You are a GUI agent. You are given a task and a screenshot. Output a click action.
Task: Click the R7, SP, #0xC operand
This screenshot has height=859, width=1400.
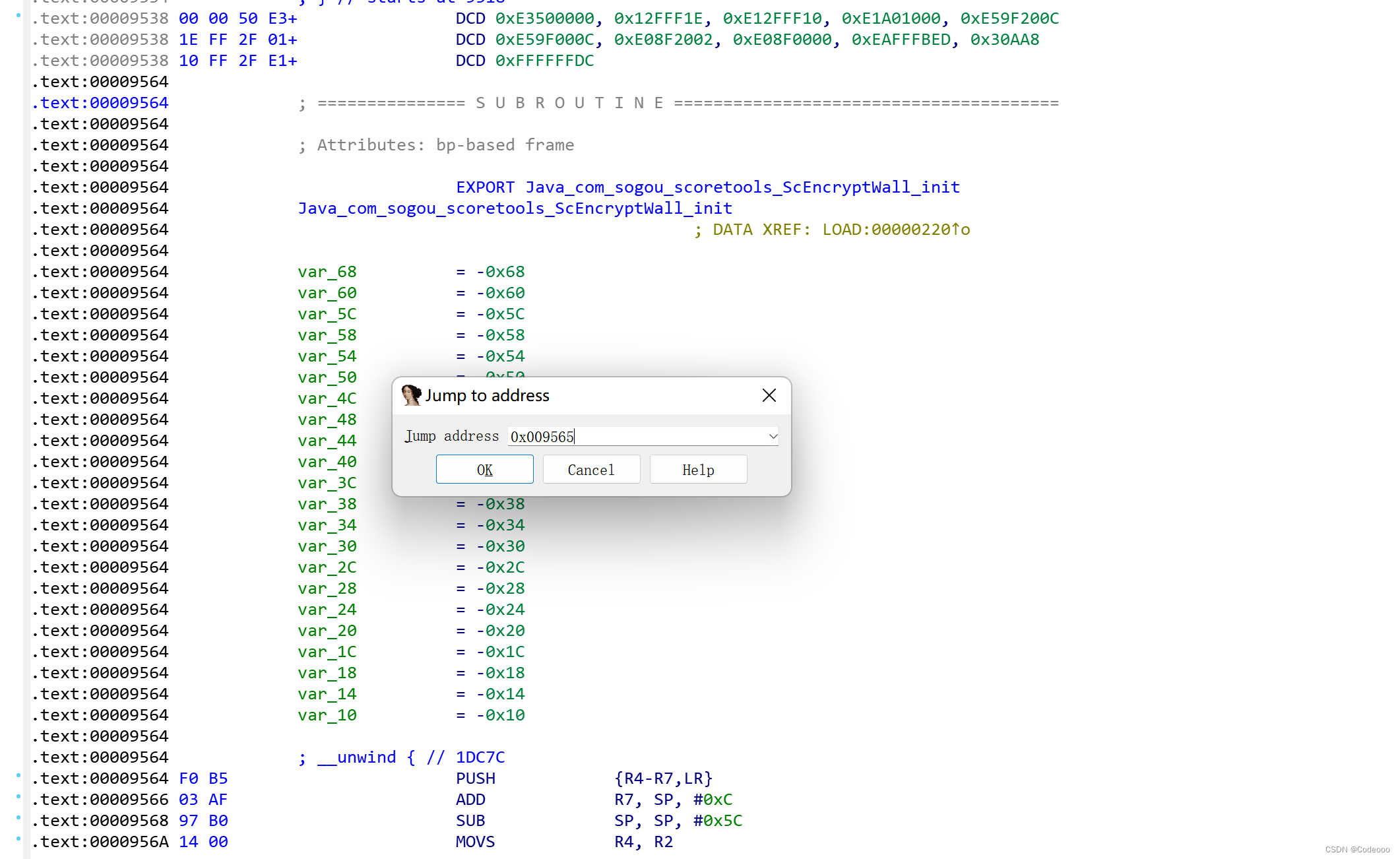click(673, 800)
